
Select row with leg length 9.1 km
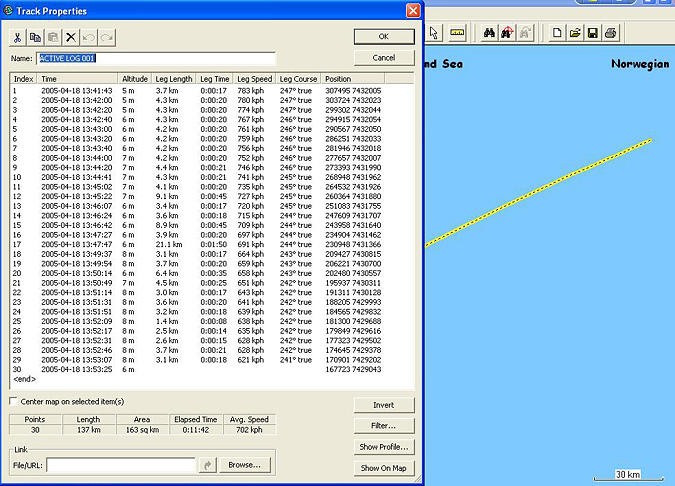[197, 196]
